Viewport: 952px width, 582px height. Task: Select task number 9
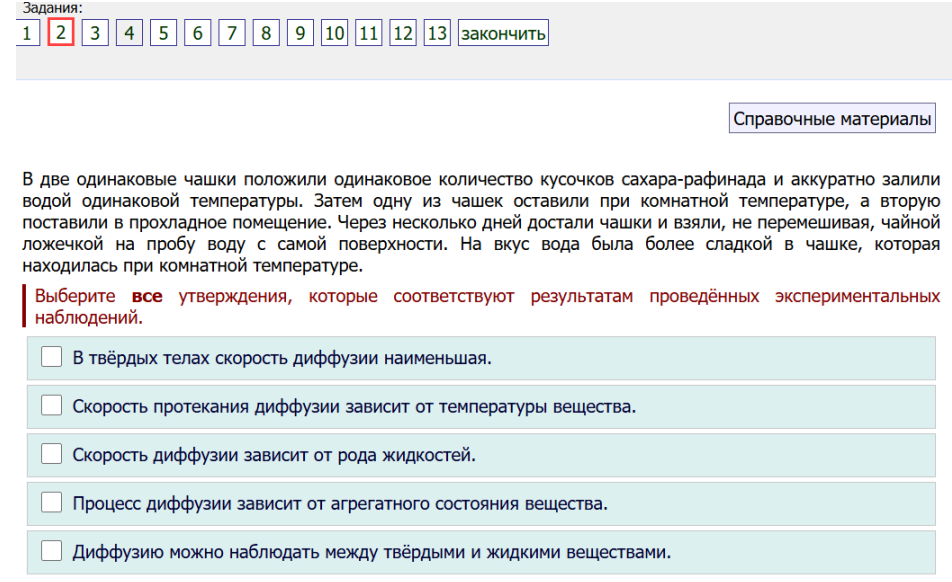pos(299,33)
